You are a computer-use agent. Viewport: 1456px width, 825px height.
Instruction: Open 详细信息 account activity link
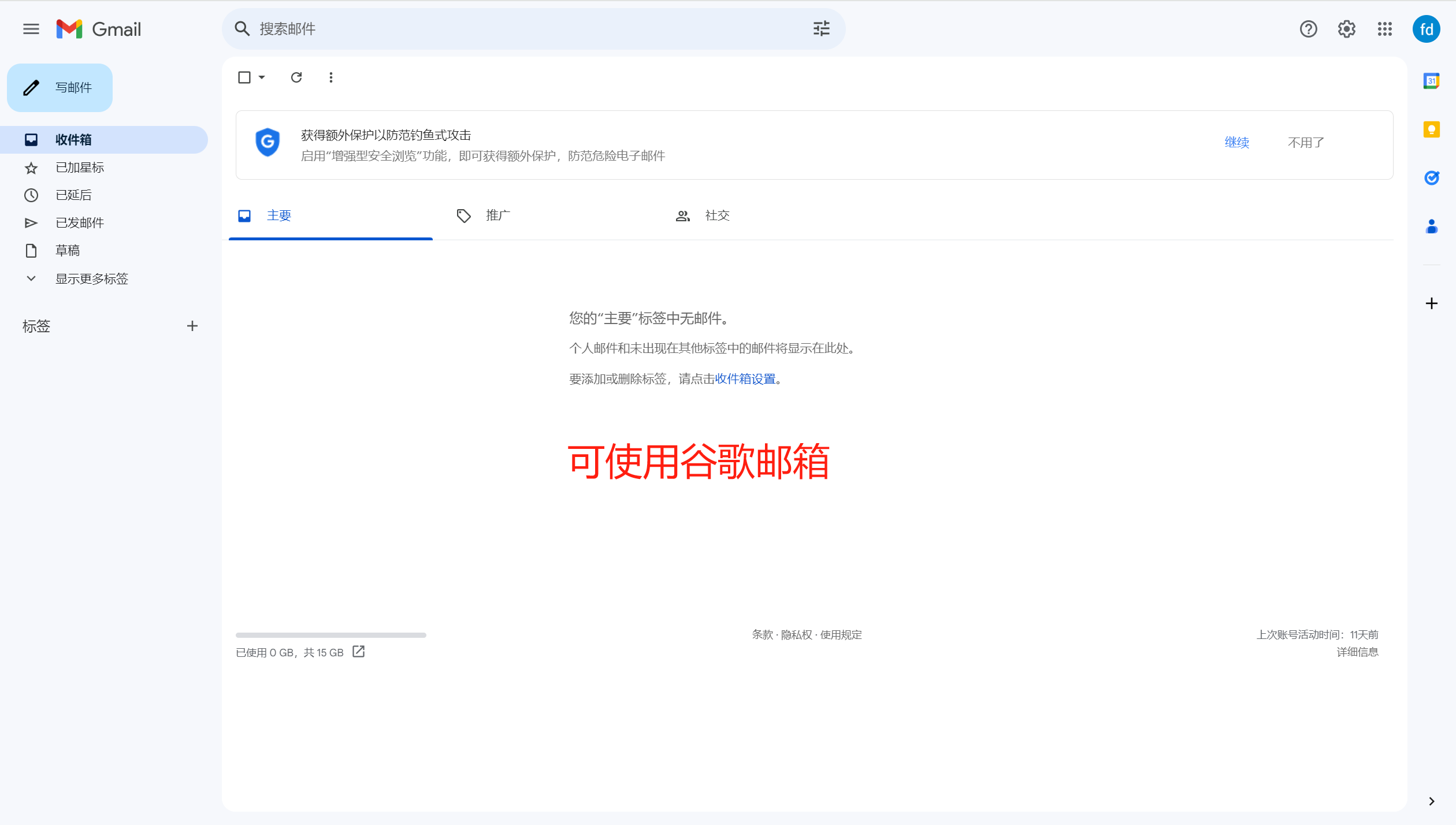1357,652
